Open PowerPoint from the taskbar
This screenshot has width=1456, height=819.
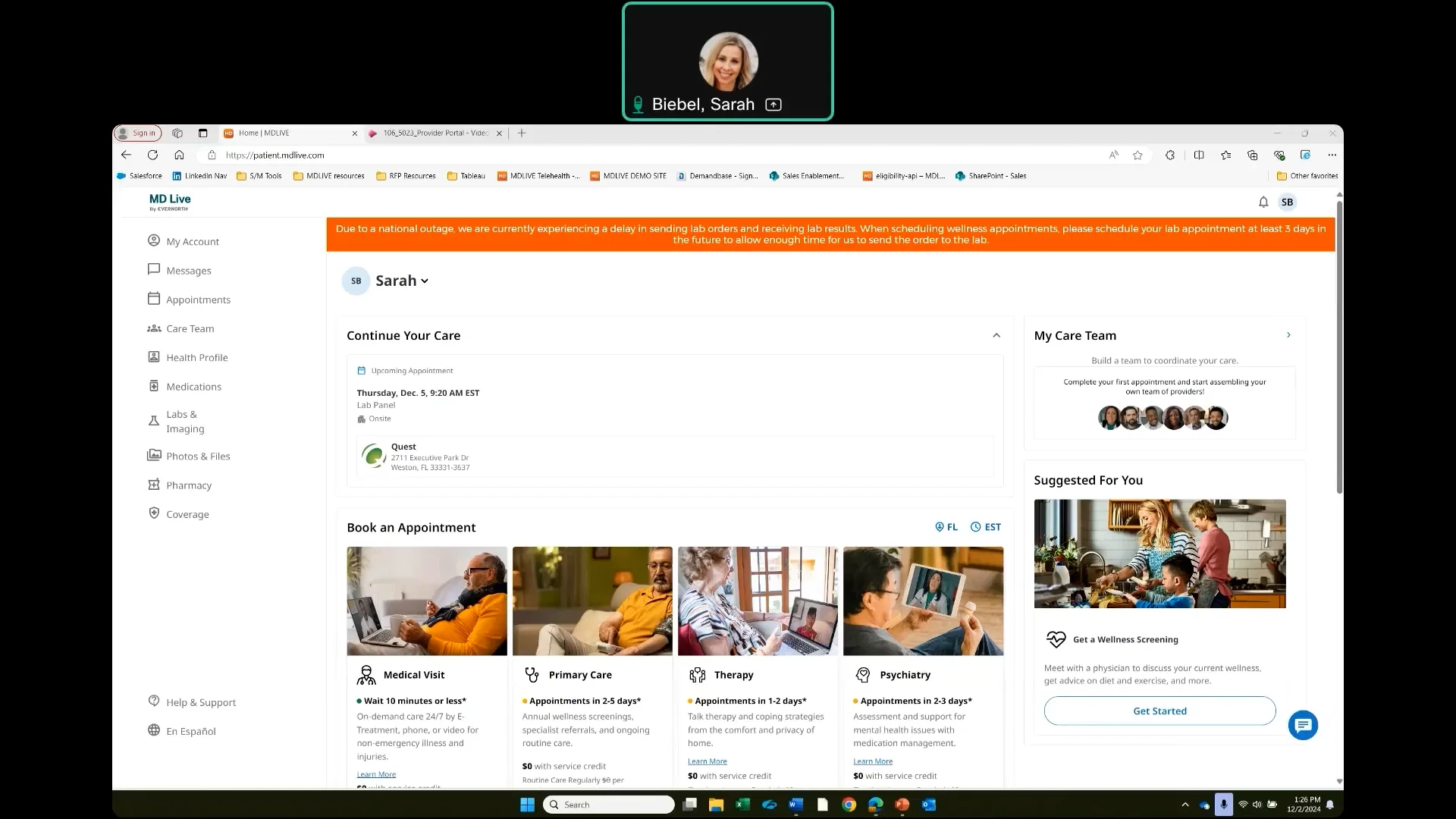(x=902, y=805)
